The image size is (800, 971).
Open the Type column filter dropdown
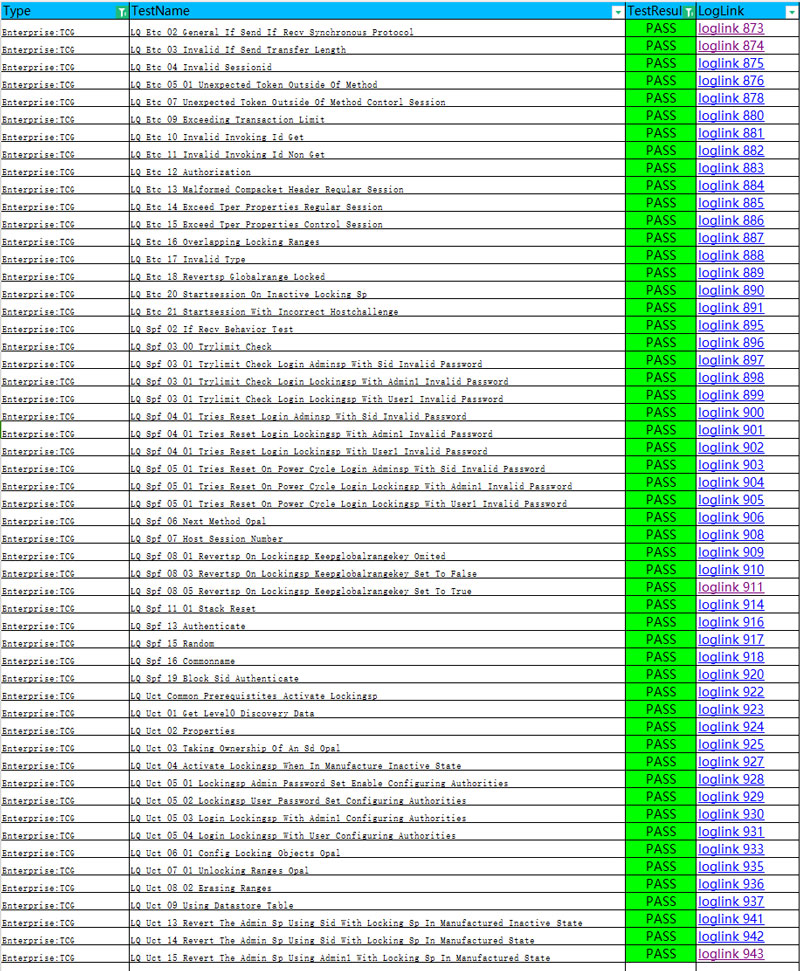122,12
